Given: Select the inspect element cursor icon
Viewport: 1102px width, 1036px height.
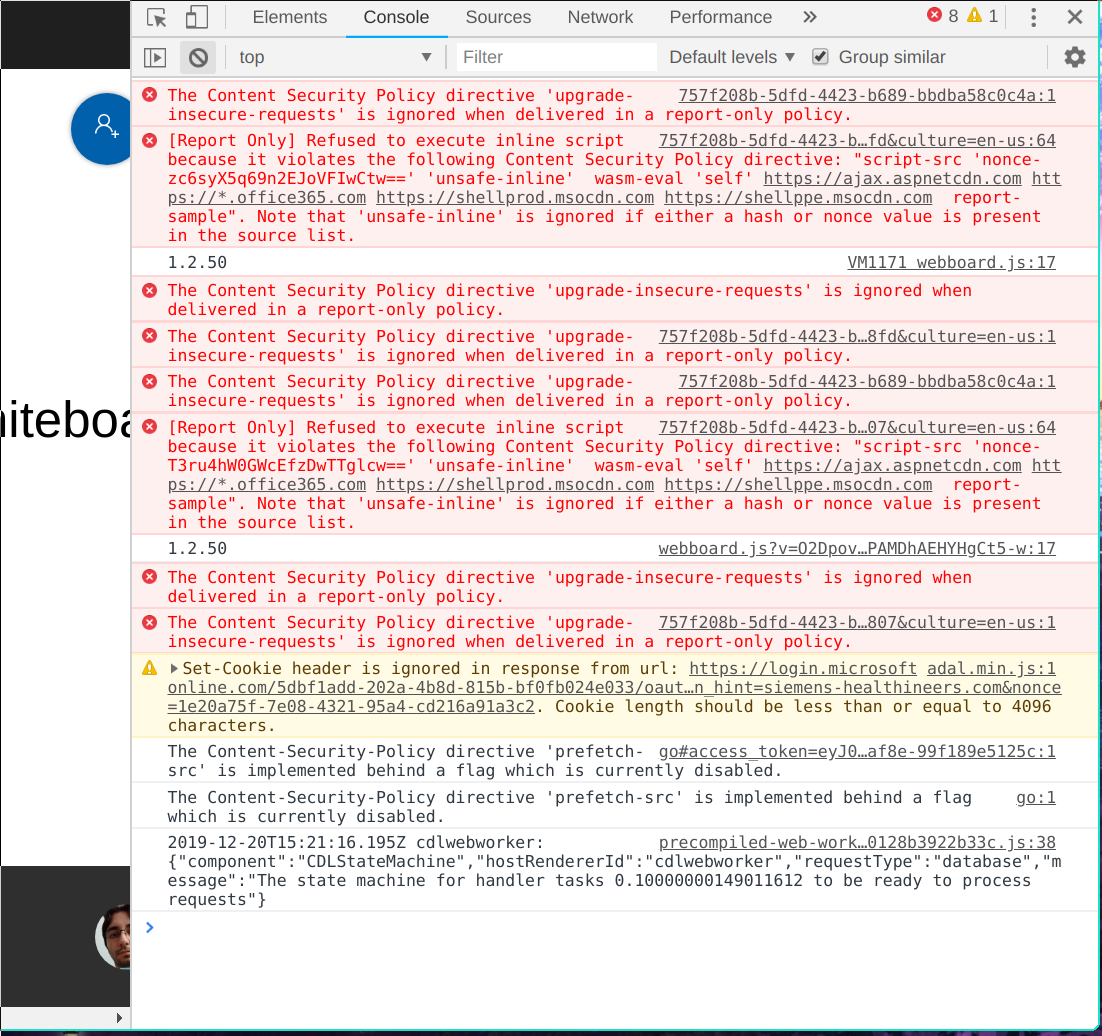Looking at the screenshot, I should (155, 17).
